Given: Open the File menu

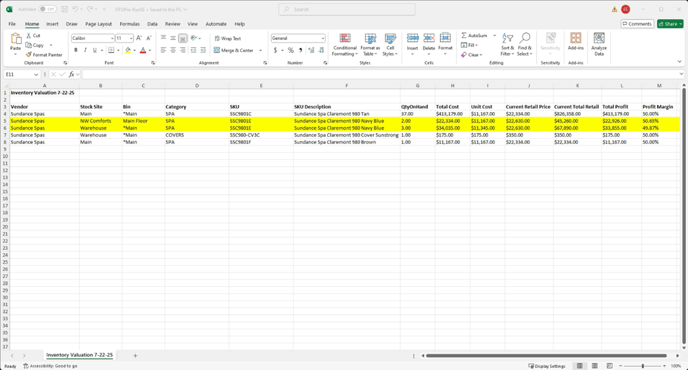Looking at the screenshot, I should 12,24.
